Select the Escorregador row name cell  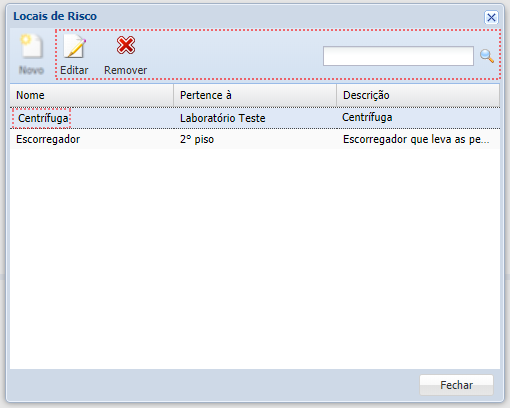pyautogui.click(x=48, y=139)
